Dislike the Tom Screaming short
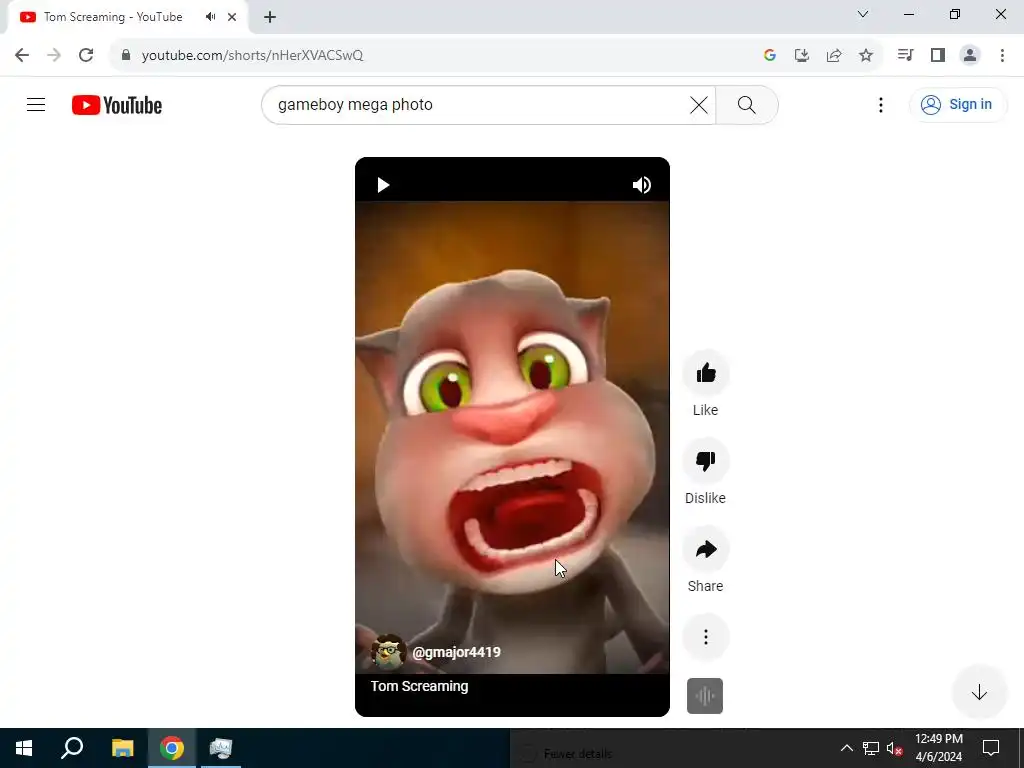Image resolution: width=1024 pixels, height=768 pixels. pos(705,461)
